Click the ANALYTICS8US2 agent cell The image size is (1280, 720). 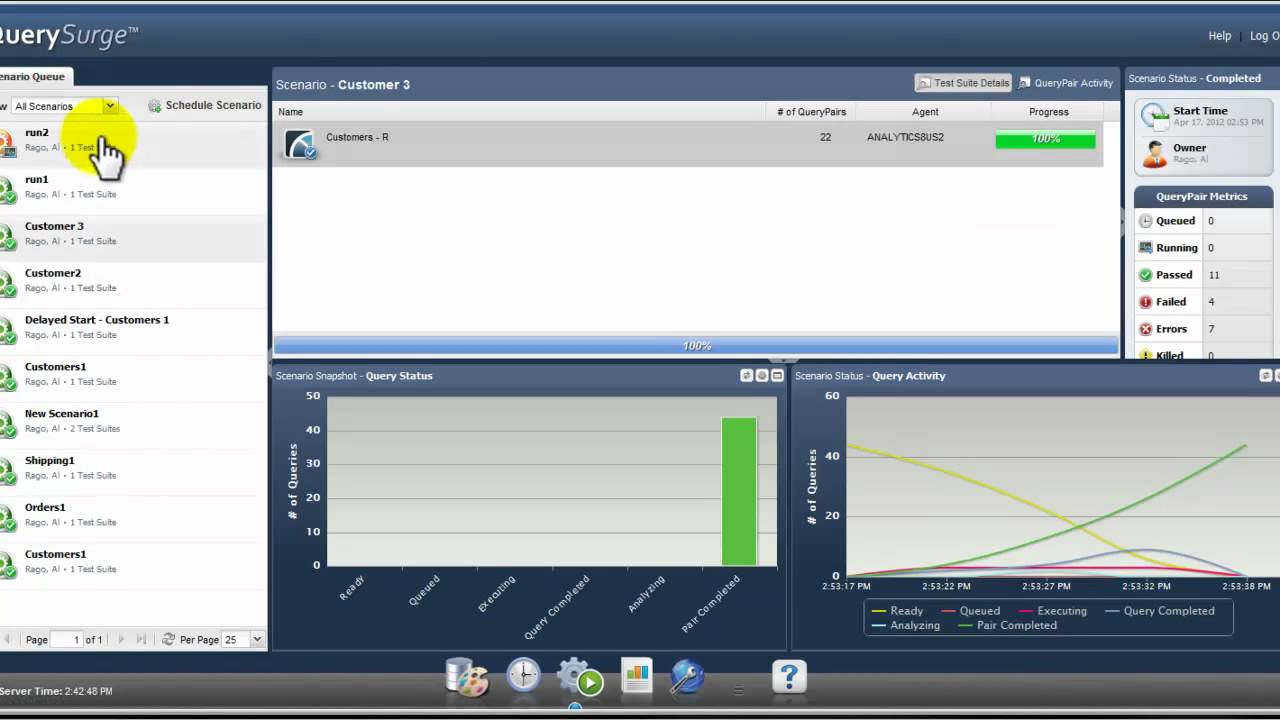click(x=905, y=137)
